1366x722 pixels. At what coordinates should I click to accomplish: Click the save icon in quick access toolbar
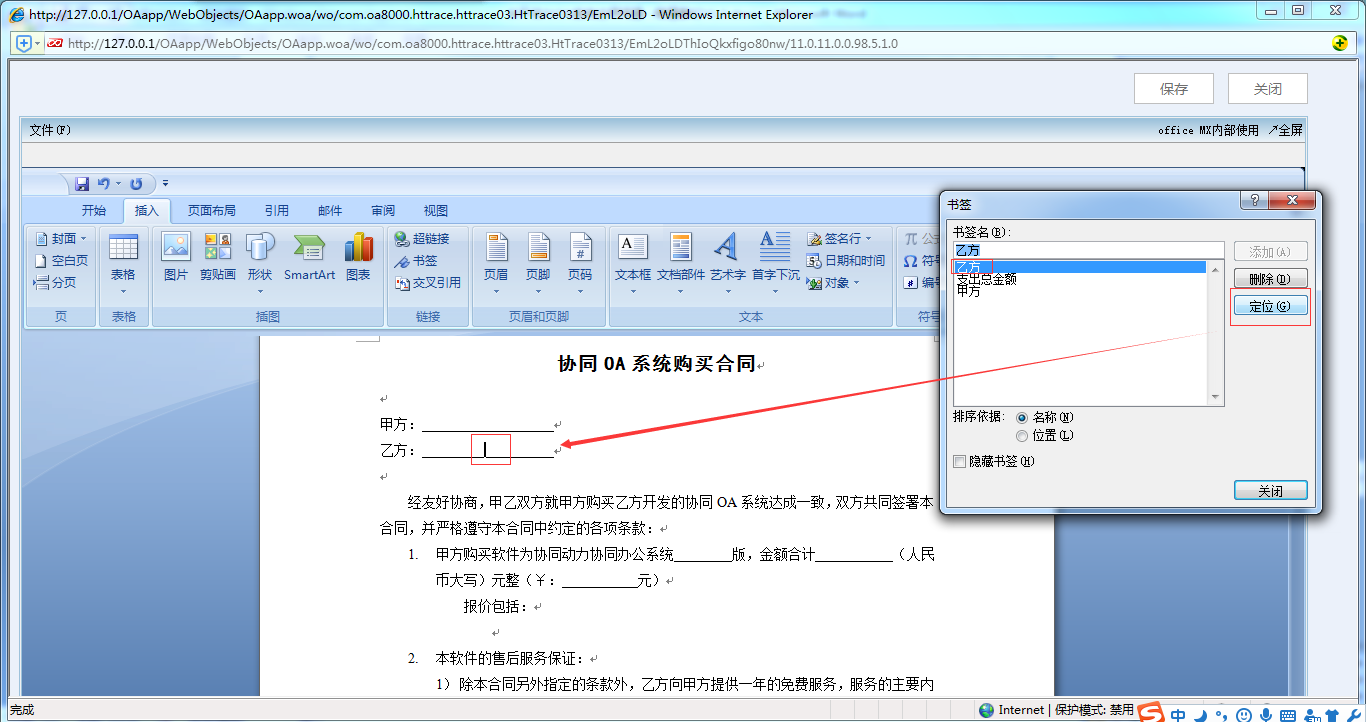click(x=82, y=184)
